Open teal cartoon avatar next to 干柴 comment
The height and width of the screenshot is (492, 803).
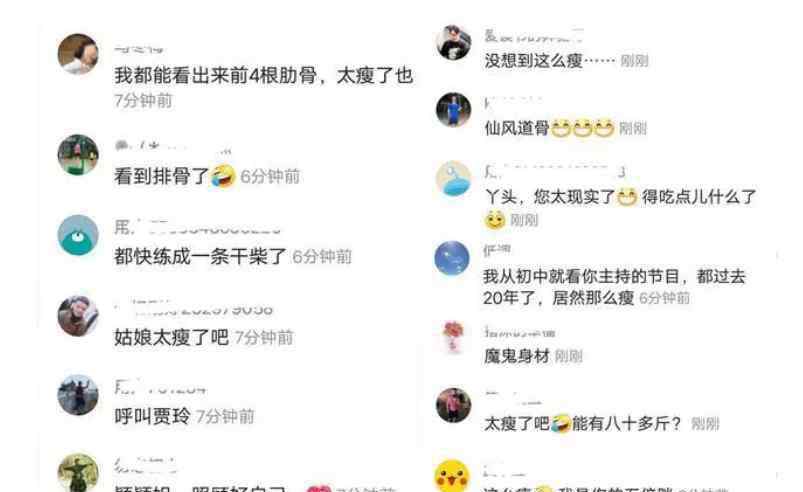pyautogui.click(x=78, y=235)
